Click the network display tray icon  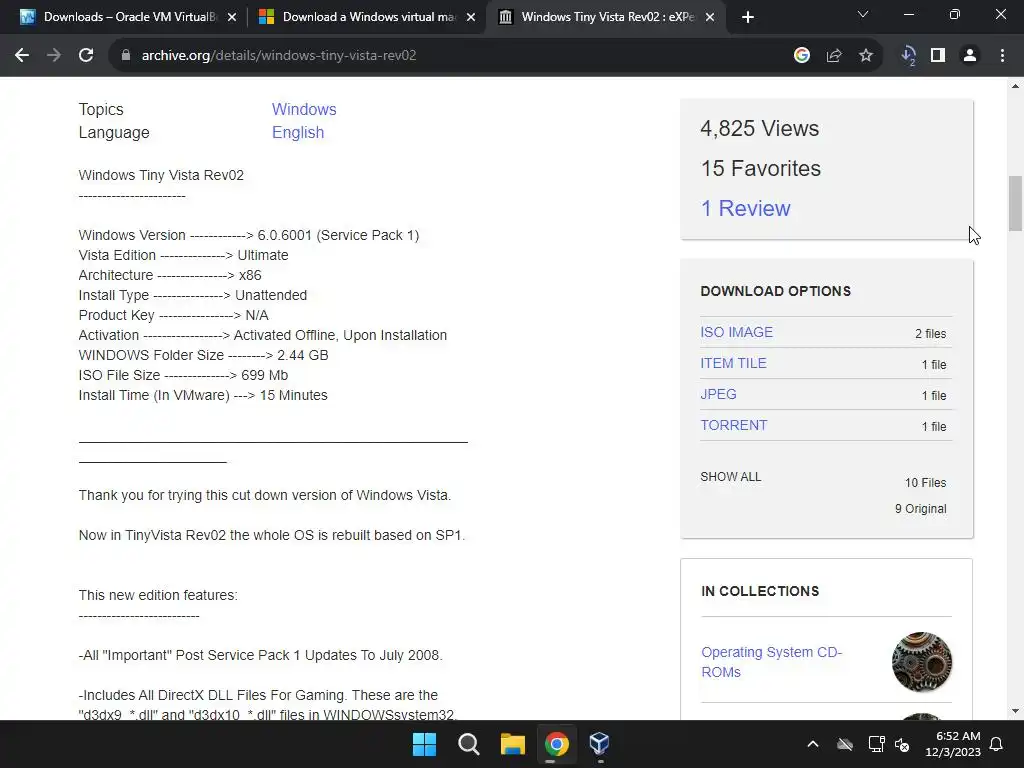click(876, 744)
